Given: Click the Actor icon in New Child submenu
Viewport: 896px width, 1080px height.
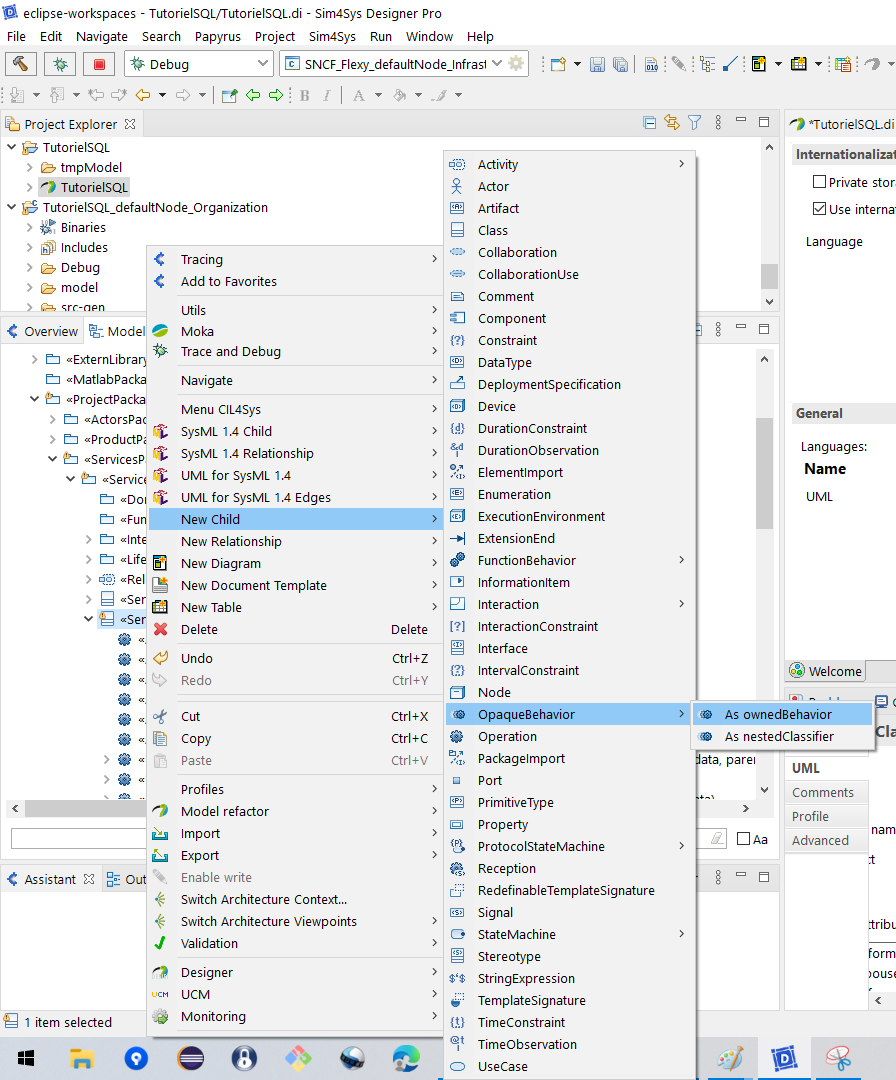Looking at the screenshot, I should click(457, 186).
